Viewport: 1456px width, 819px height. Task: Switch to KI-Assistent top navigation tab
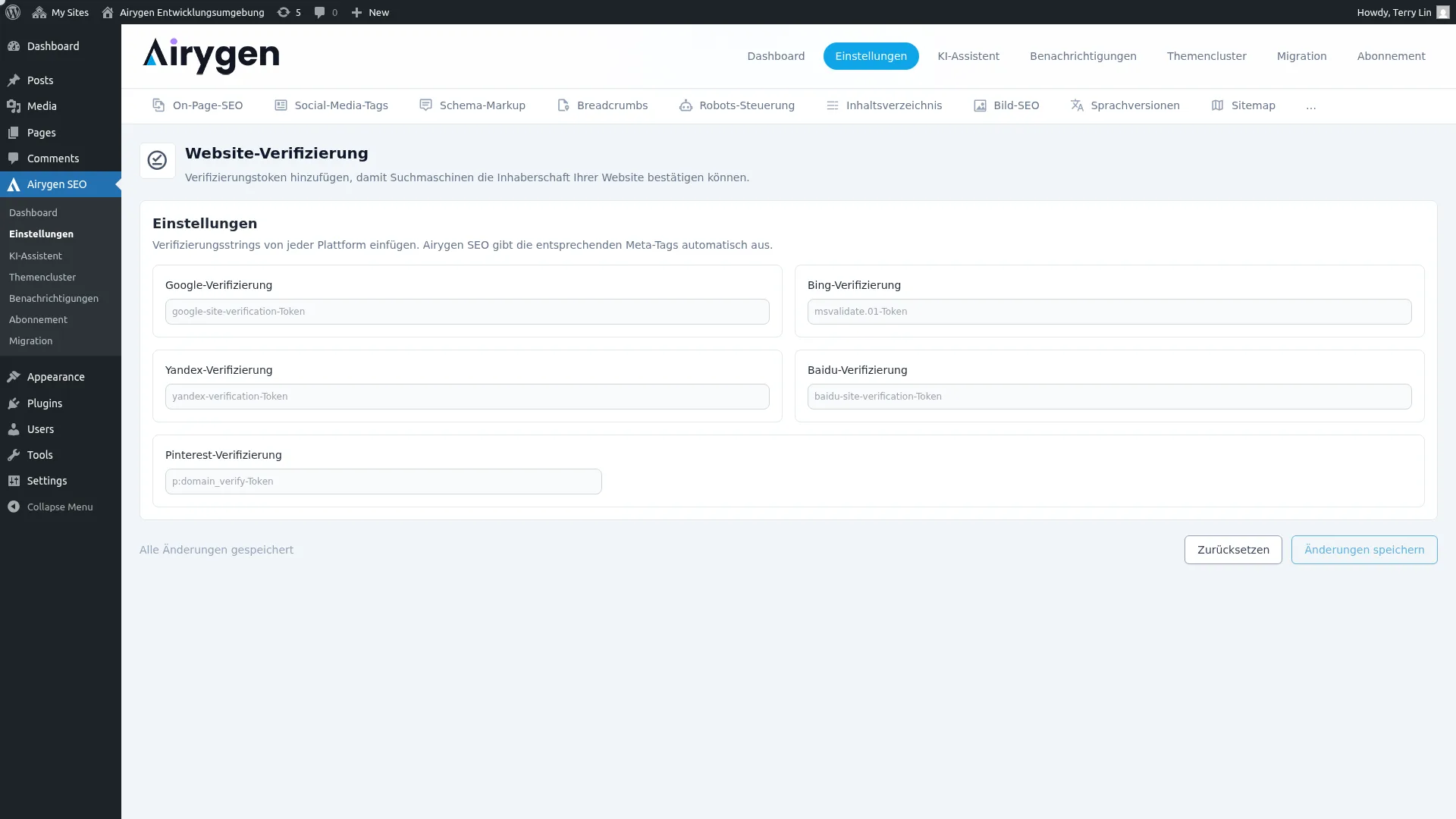click(x=968, y=56)
